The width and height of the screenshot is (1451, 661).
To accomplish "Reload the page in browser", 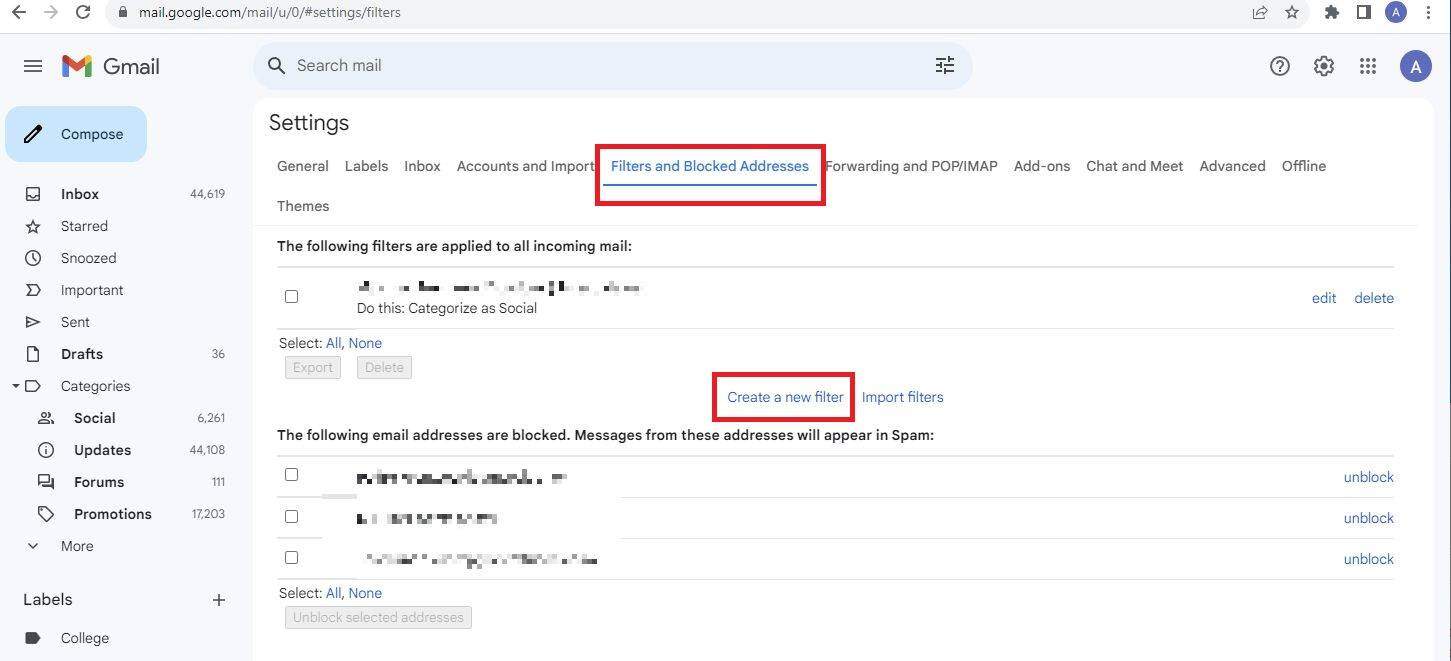I will pos(83,13).
